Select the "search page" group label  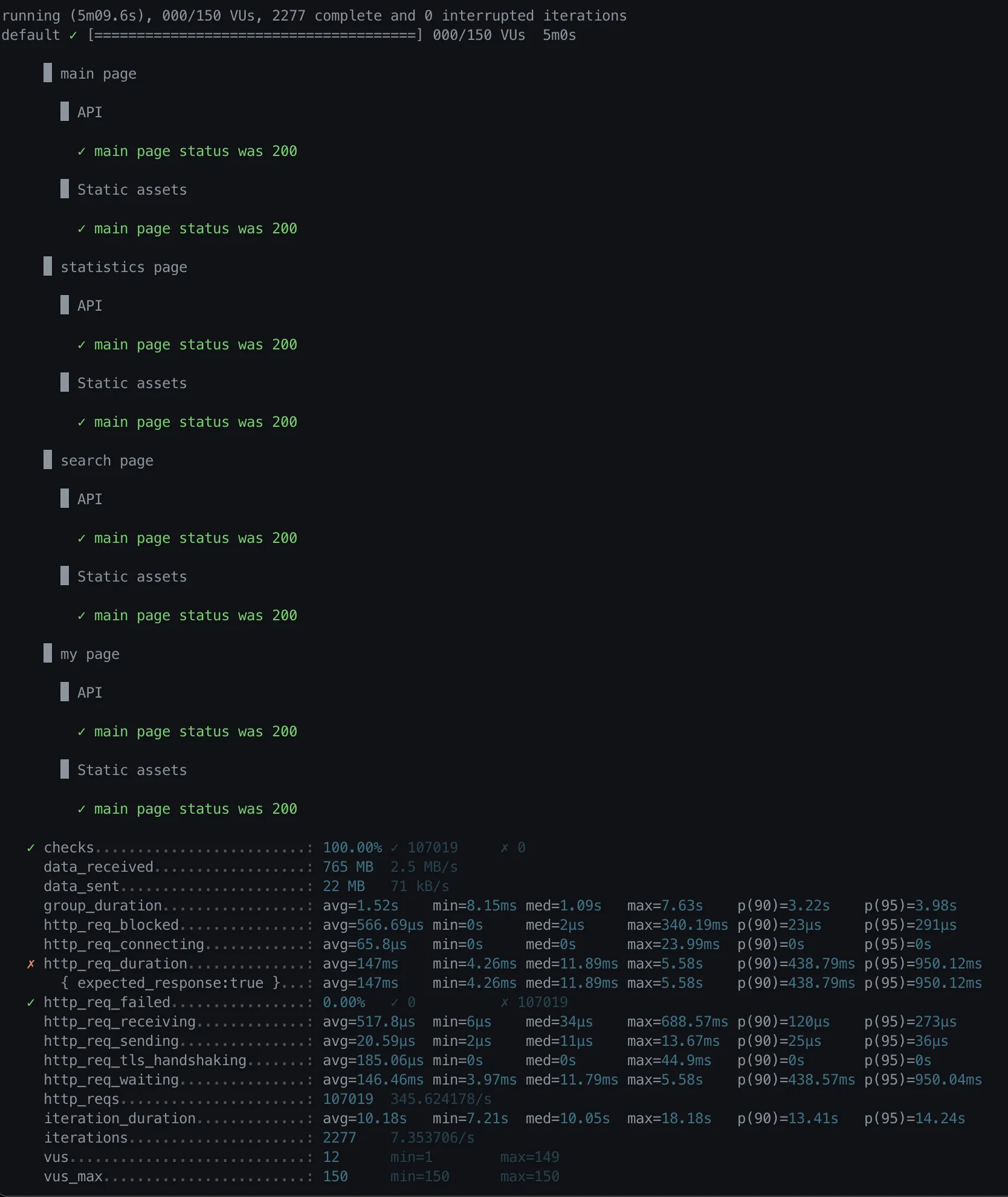click(x=107, y=461)
